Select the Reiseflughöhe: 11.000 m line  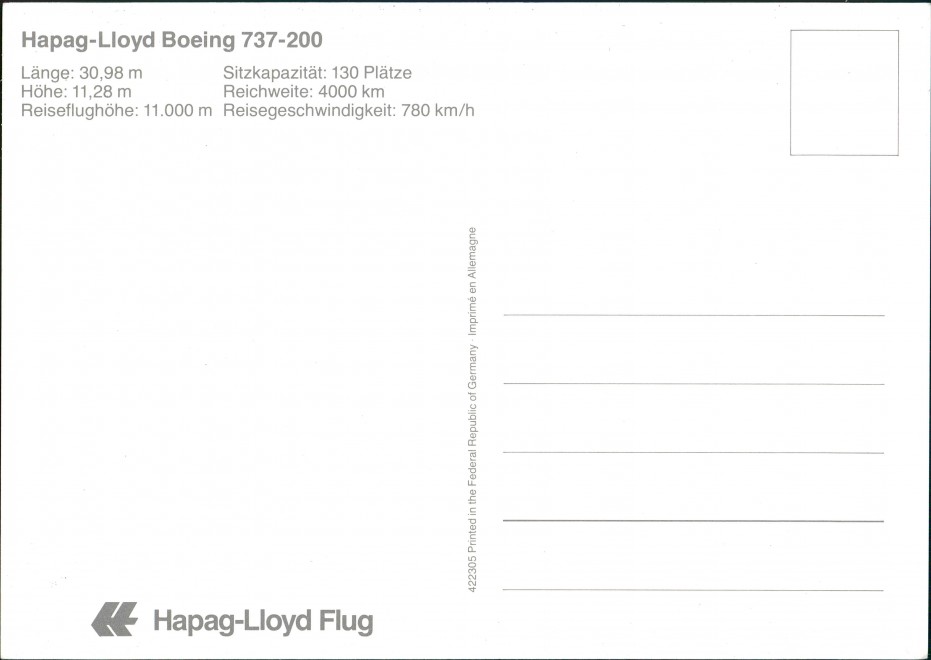(116, 111)
